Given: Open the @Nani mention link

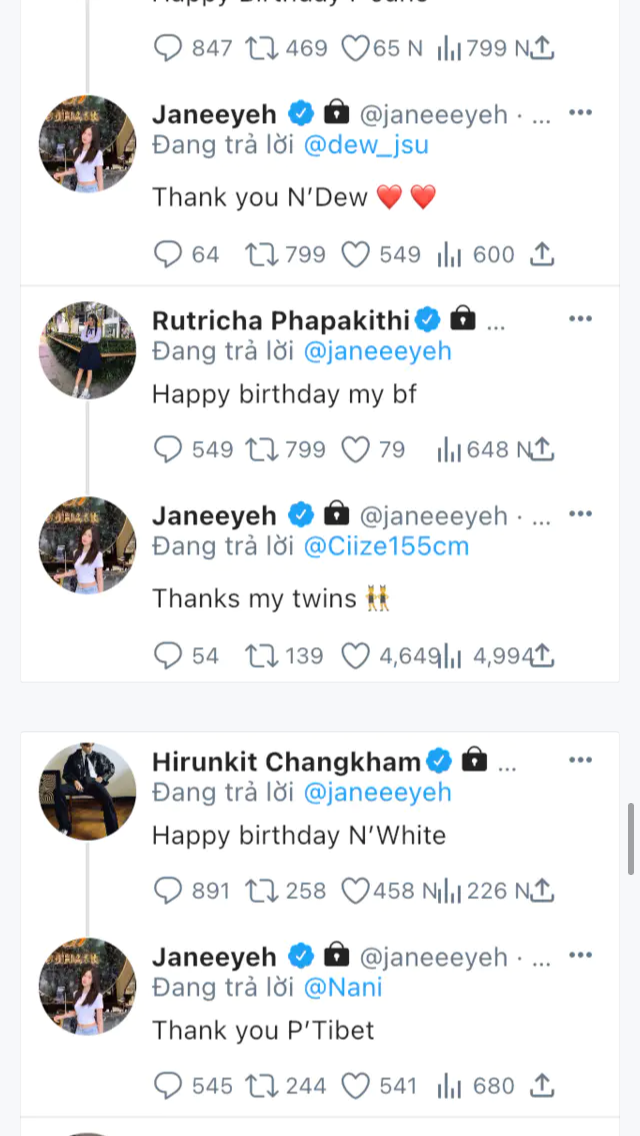Looking at the screenshot, I should [342, 988].
